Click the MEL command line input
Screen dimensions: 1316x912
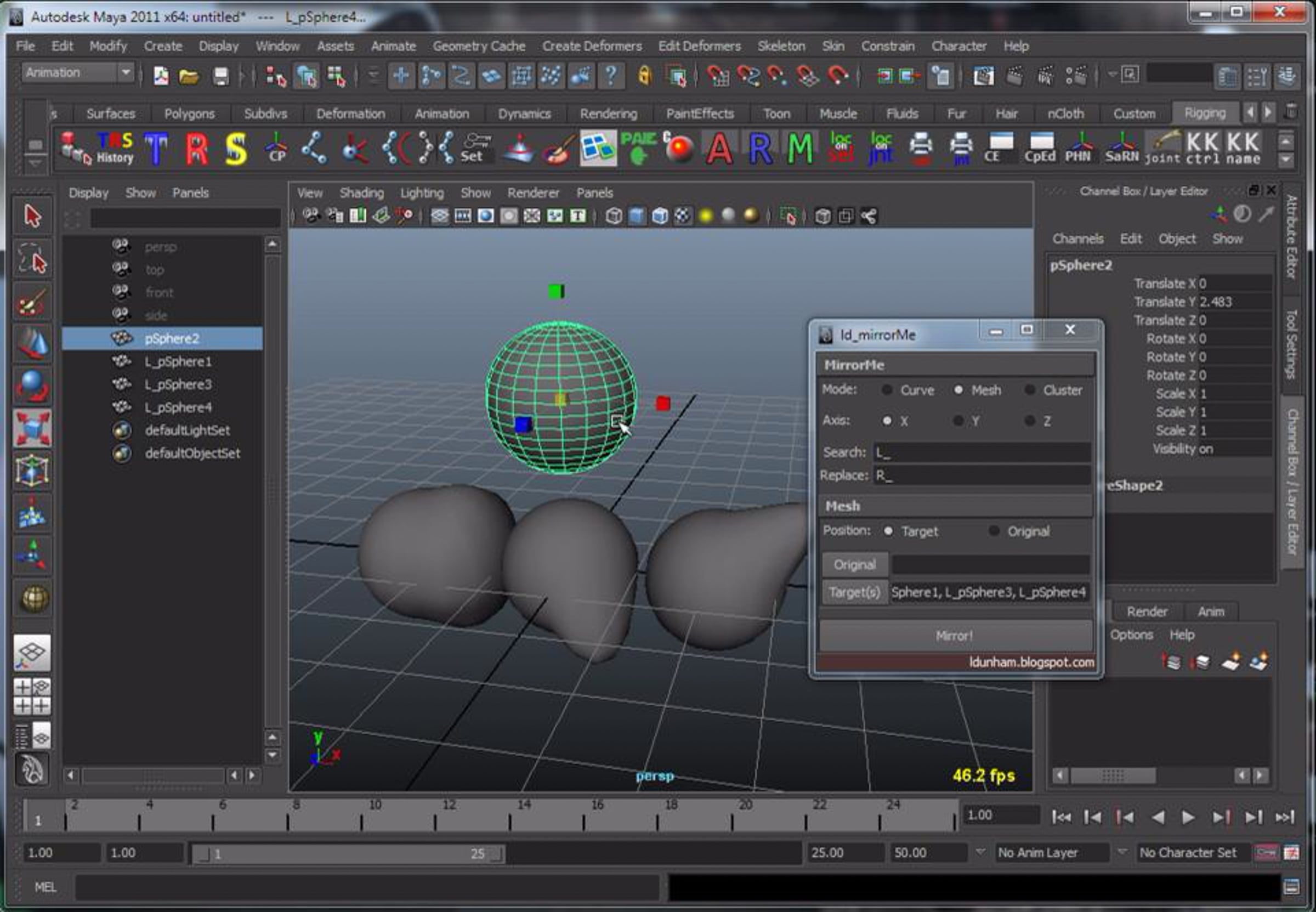367,887
